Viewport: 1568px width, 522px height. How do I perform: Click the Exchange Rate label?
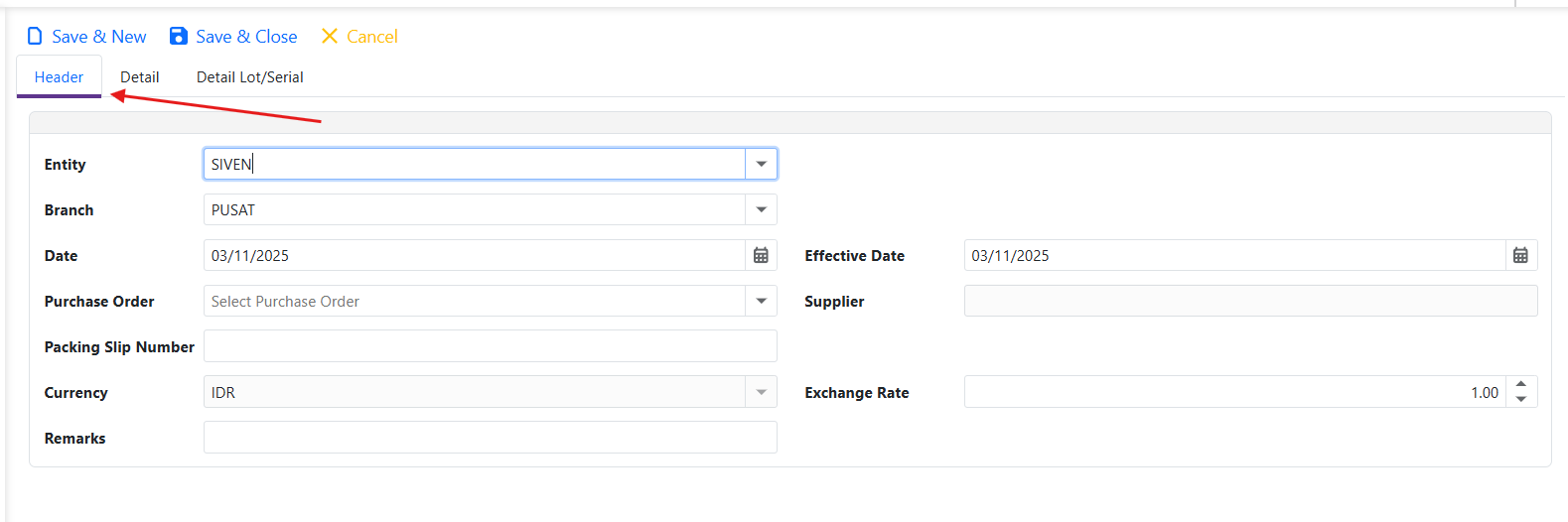coord(857,393)
